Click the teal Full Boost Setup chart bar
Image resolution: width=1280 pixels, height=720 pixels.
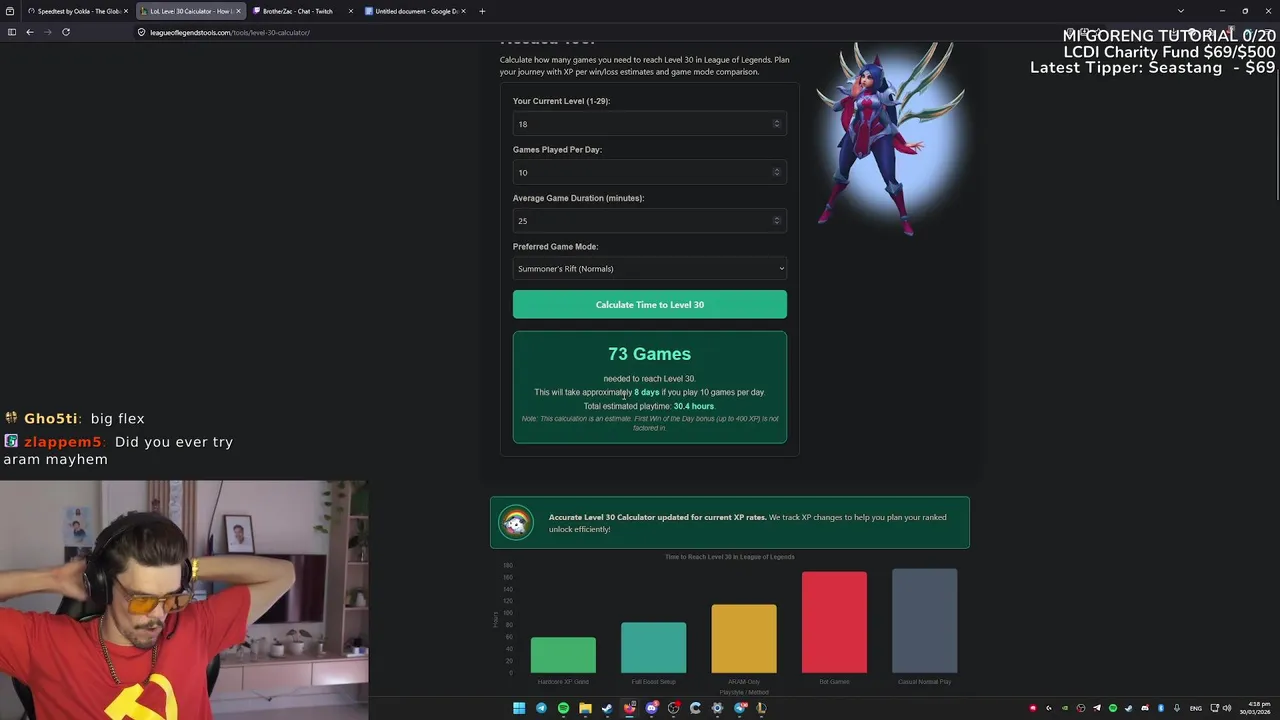coord(653,648)
